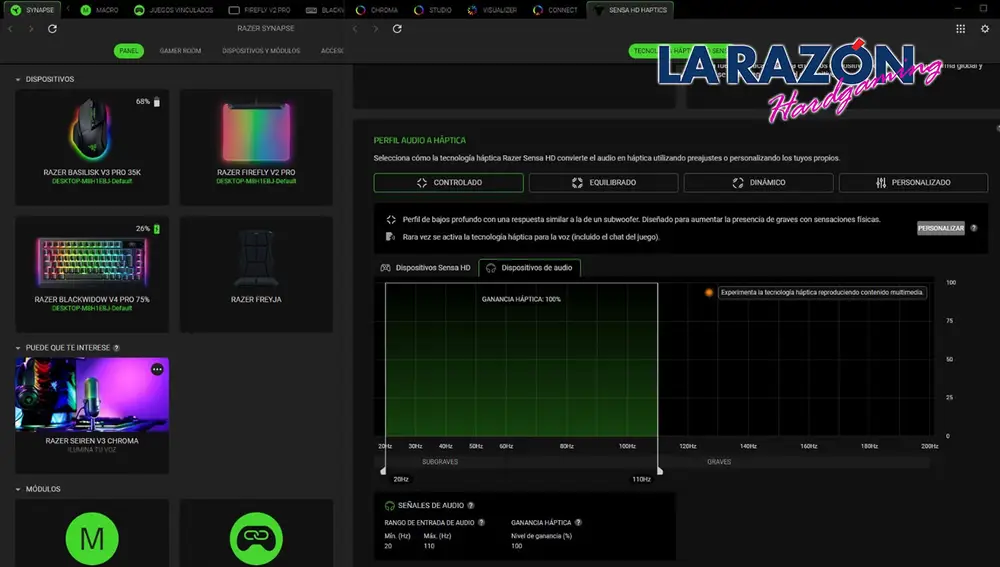Click the 20Hz minimum frequency slider handle
1000x567 pixels.
pyautogui.click(x=383, y=471)
